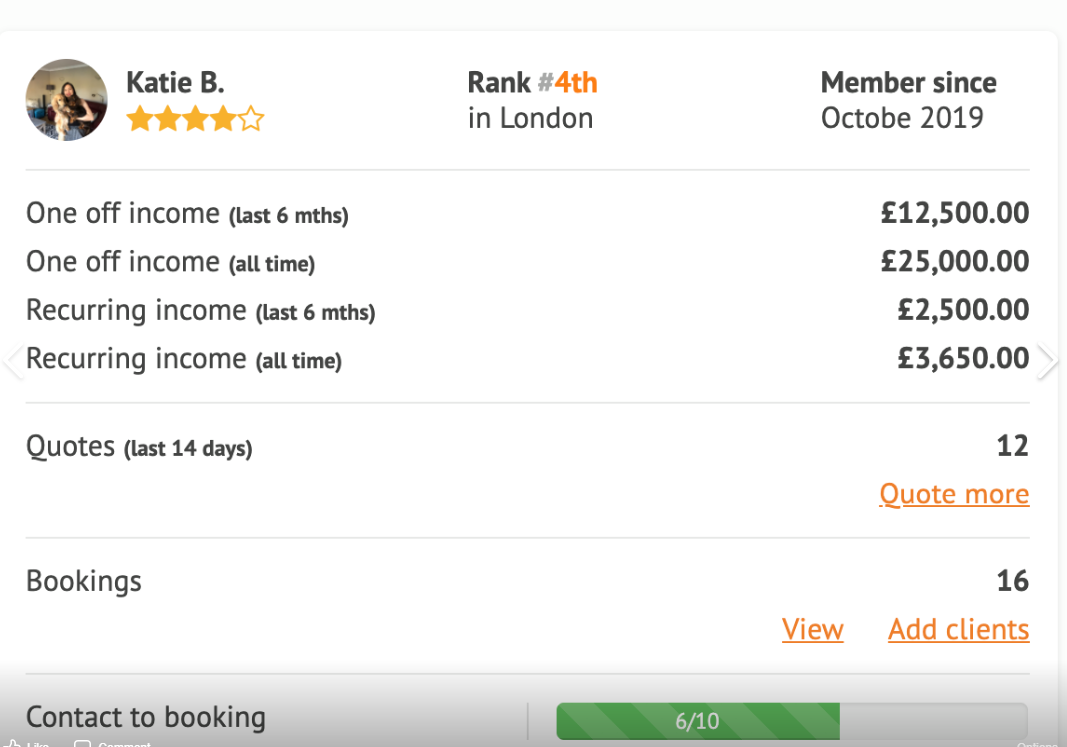Image resolution: width=1067 pixels, height=747 pixels.
Task: Select the Recurring income all time row
Action: 527,359
